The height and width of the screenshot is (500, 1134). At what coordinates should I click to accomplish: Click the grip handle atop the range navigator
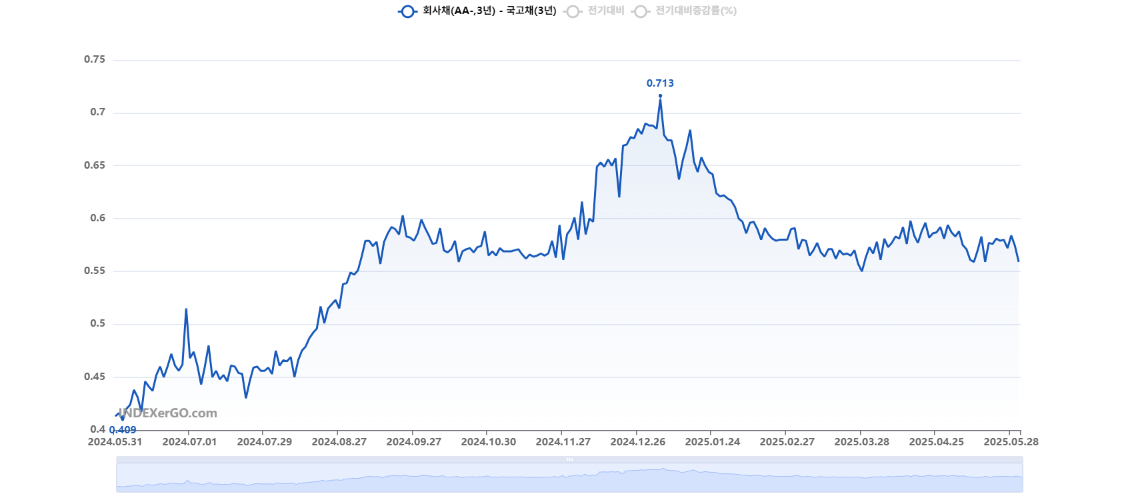[569, 459]
